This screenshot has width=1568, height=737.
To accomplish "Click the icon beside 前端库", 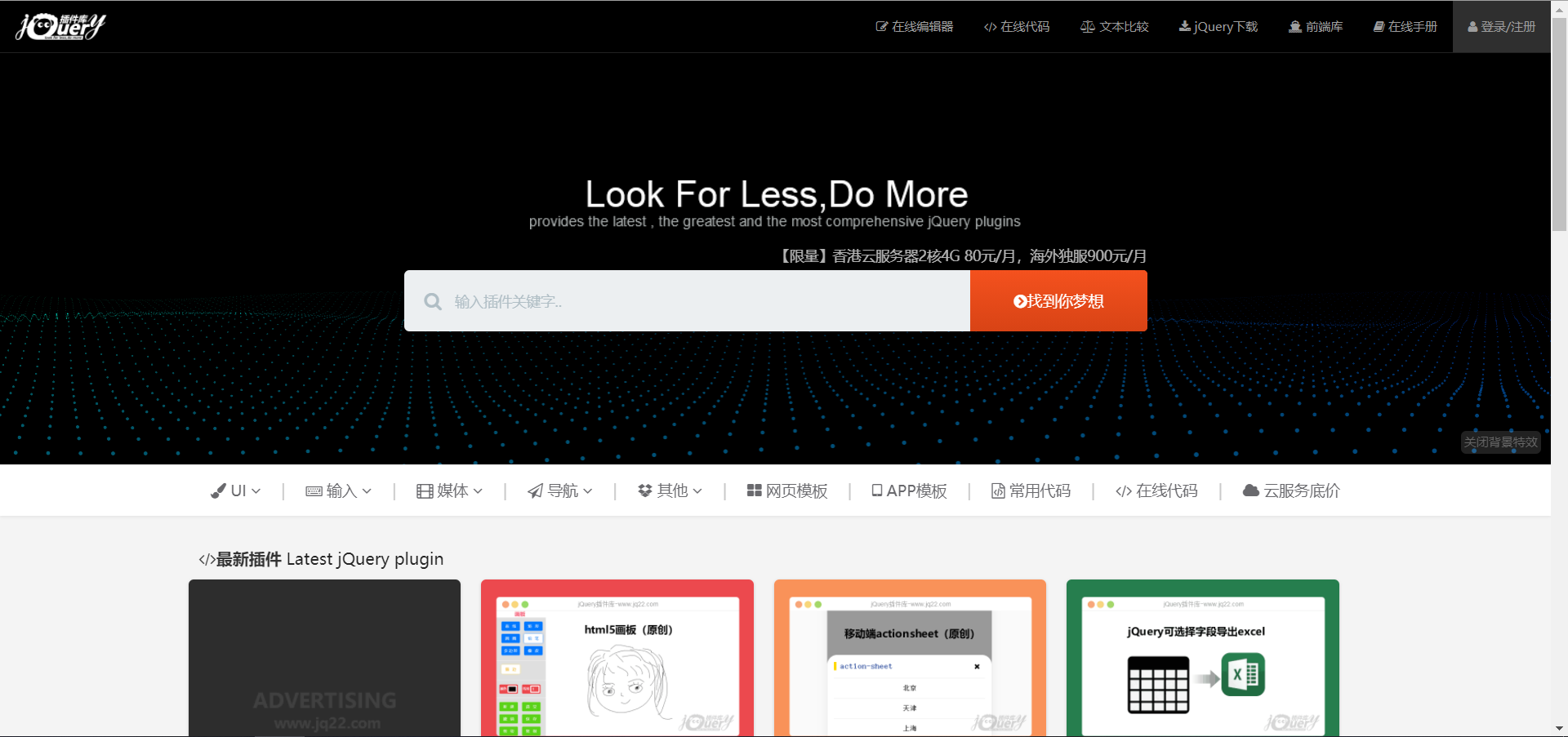I will pos(1295,27).
